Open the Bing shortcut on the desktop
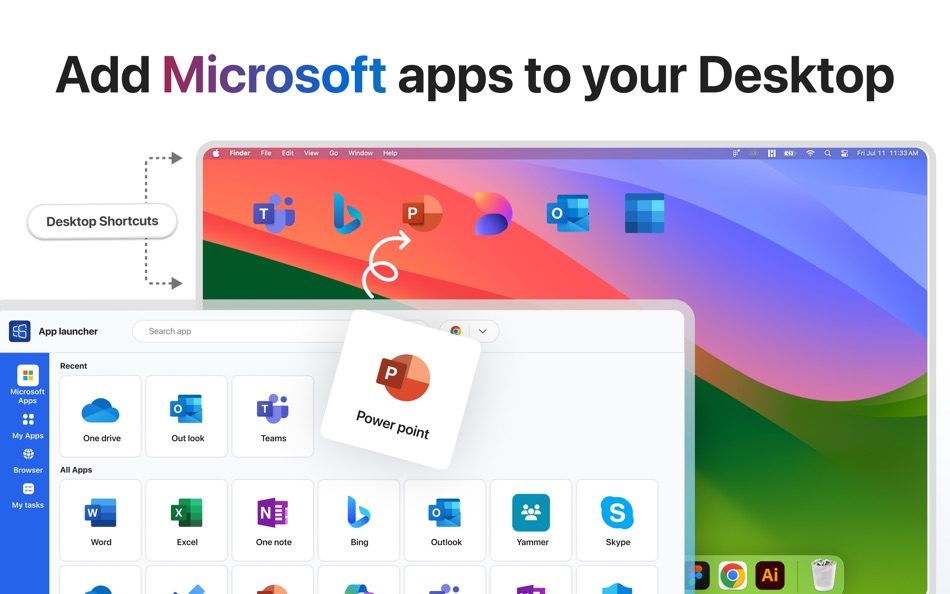The width and height of the screenshot is (950, 594). [x=348, y=213]
